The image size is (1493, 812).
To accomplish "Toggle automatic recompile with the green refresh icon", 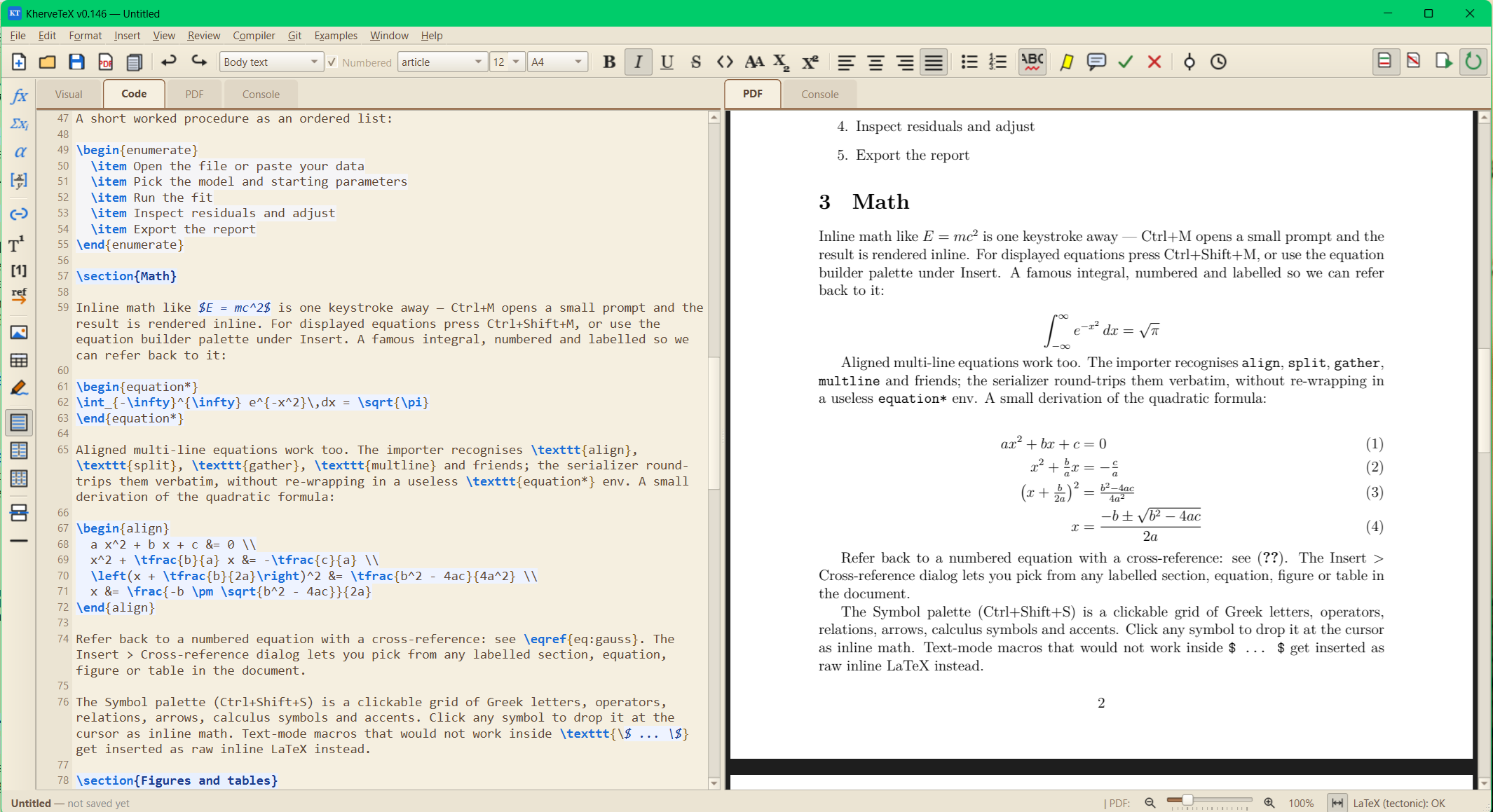I will [x=1473, y=62].
